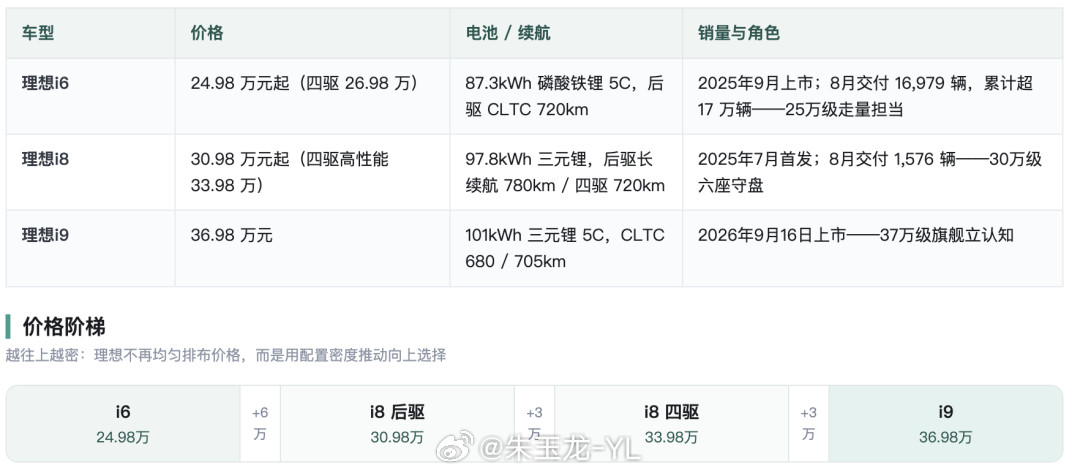Click the 36.98 万元 price cell

[x=312, y=248]
